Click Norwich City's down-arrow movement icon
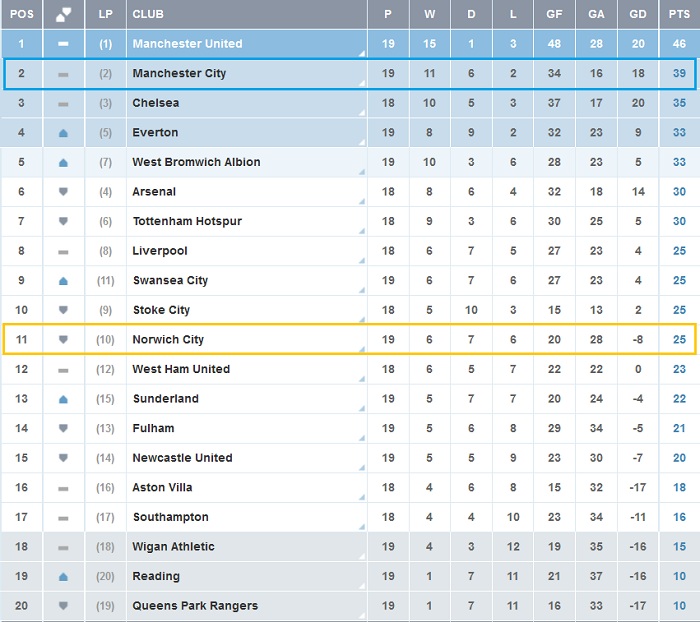This screenshot has height=622, width=700. pos(63,339)
